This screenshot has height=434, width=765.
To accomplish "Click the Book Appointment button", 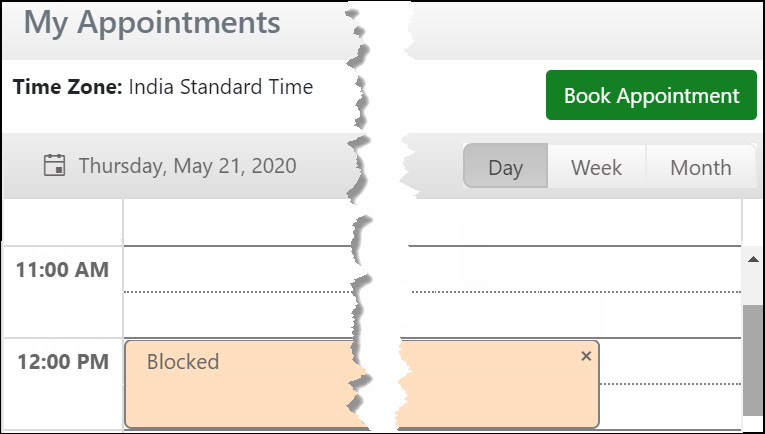I will [651, 96].
